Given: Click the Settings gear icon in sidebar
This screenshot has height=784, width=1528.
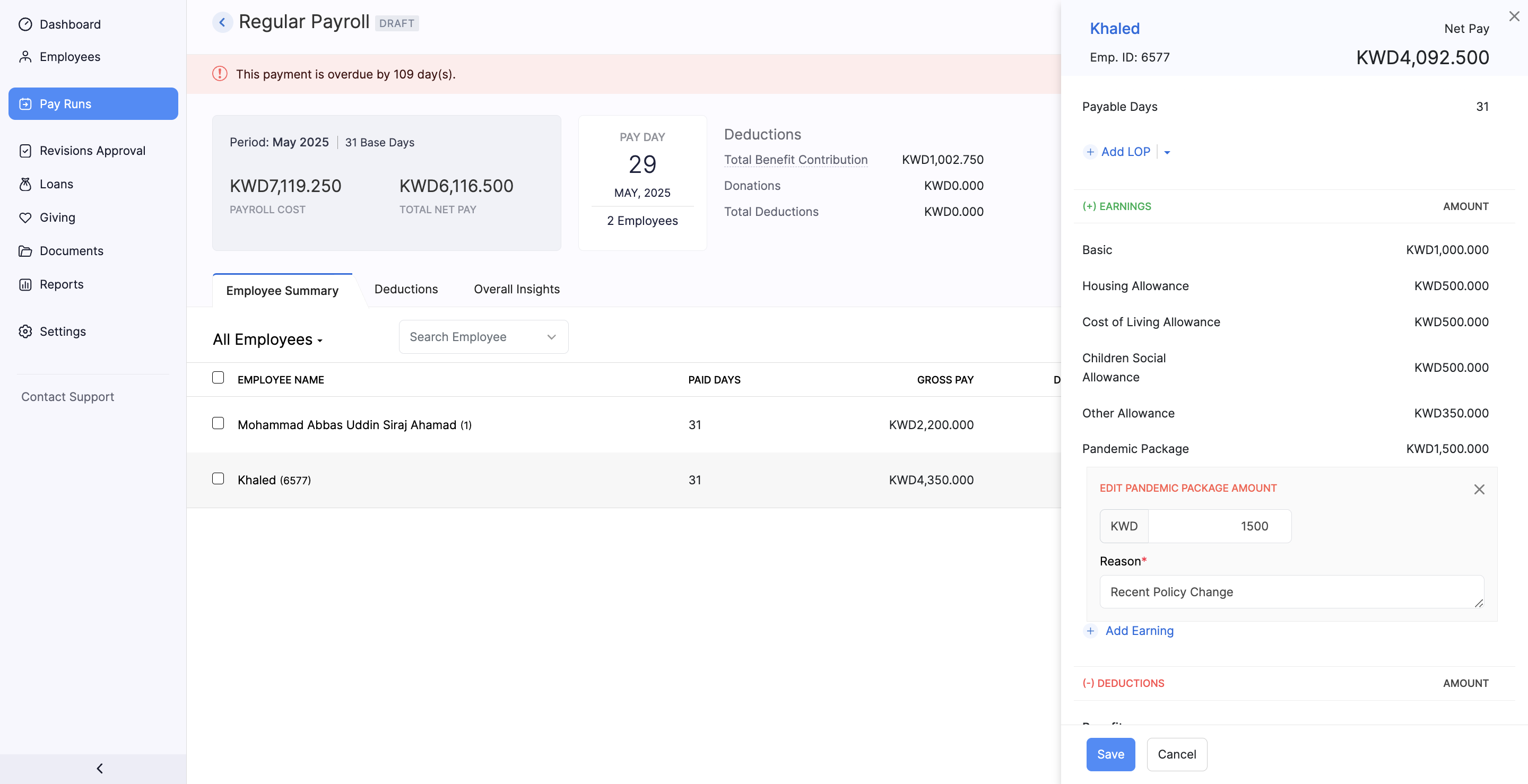Looking at the screenshot, I should 25,332.
